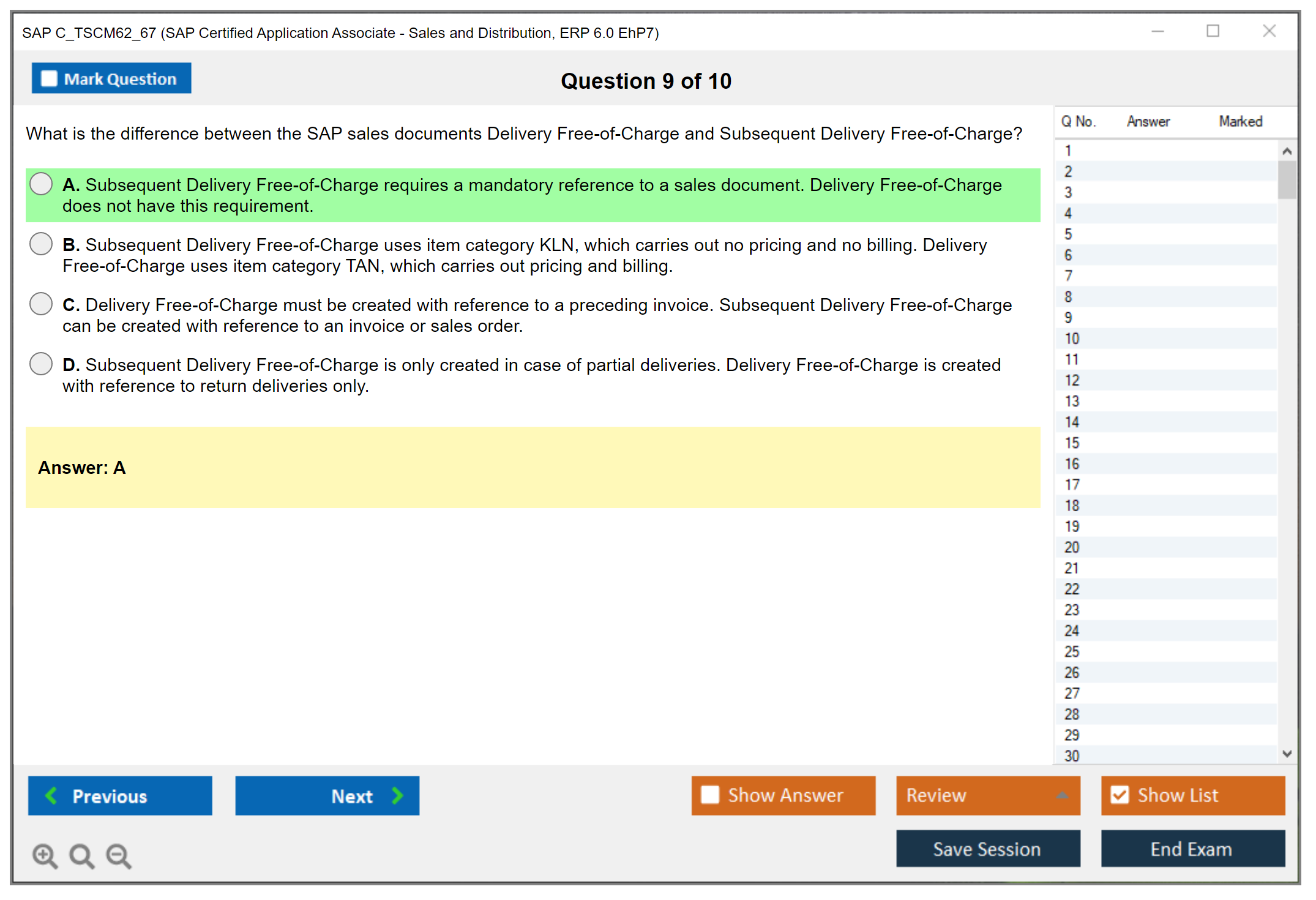This screenshot has height=900, width=1316.
Task: Click the green left arrow on Previous
Action: (x=51, y=795)
